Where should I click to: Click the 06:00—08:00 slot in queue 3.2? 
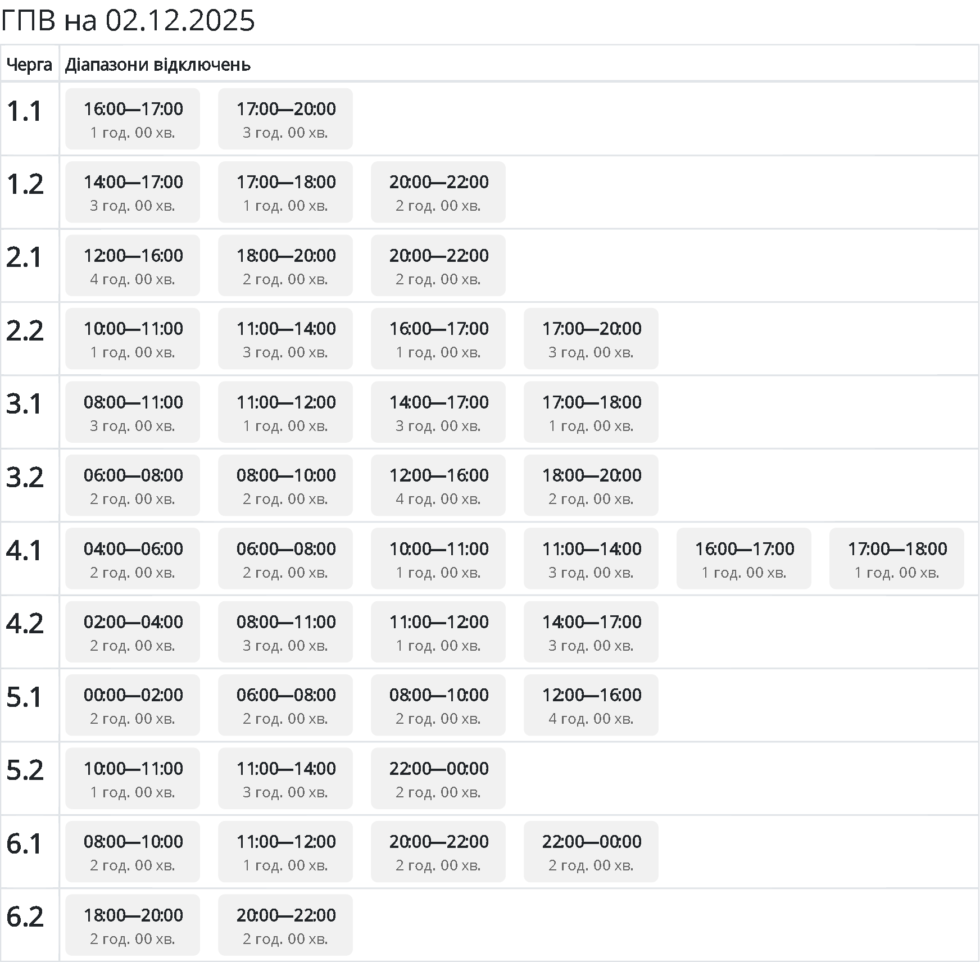pyautogui.click(x=133, y=485)
